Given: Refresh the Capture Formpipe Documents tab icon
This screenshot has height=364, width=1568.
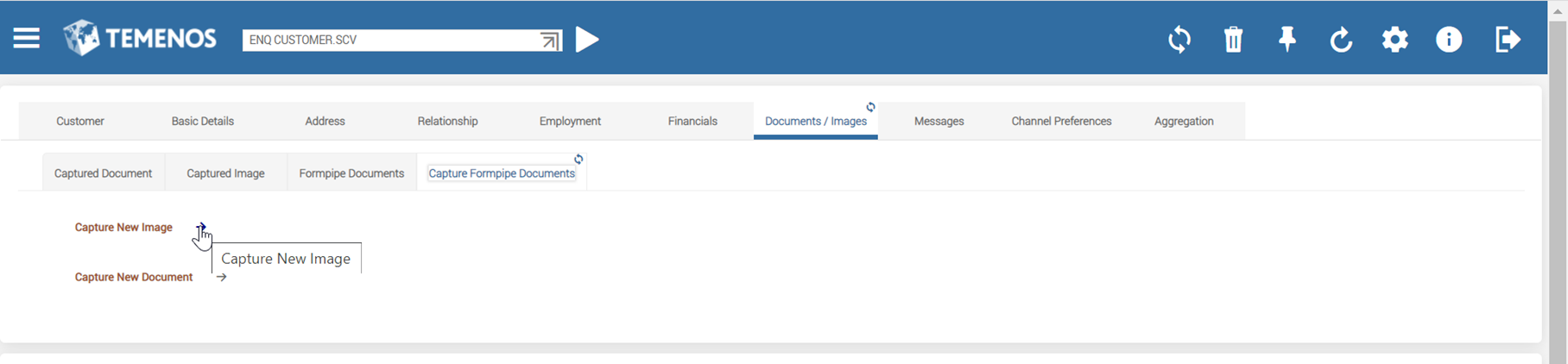Looking at the screenshot, I should tap(579, 159).
